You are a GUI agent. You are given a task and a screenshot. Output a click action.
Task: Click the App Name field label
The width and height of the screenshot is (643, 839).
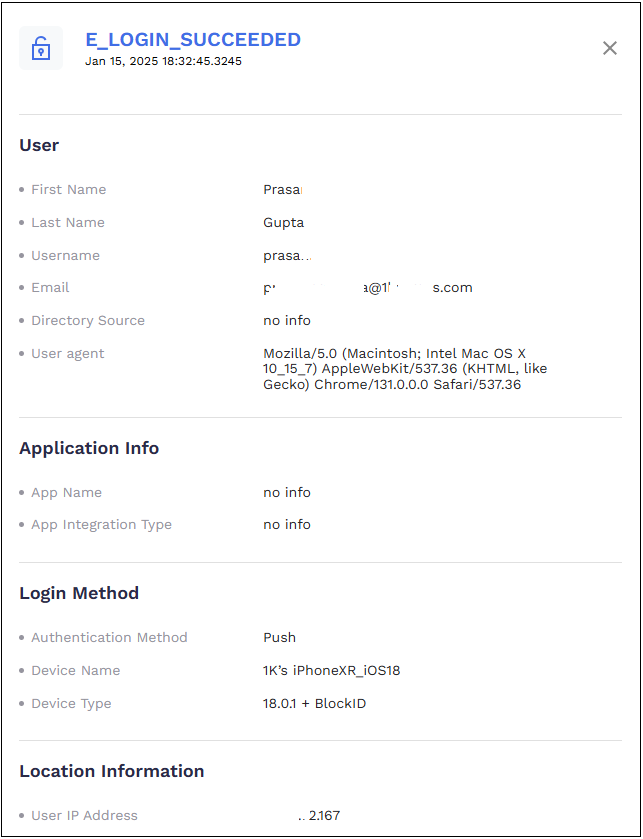click(x=66, y=492)
